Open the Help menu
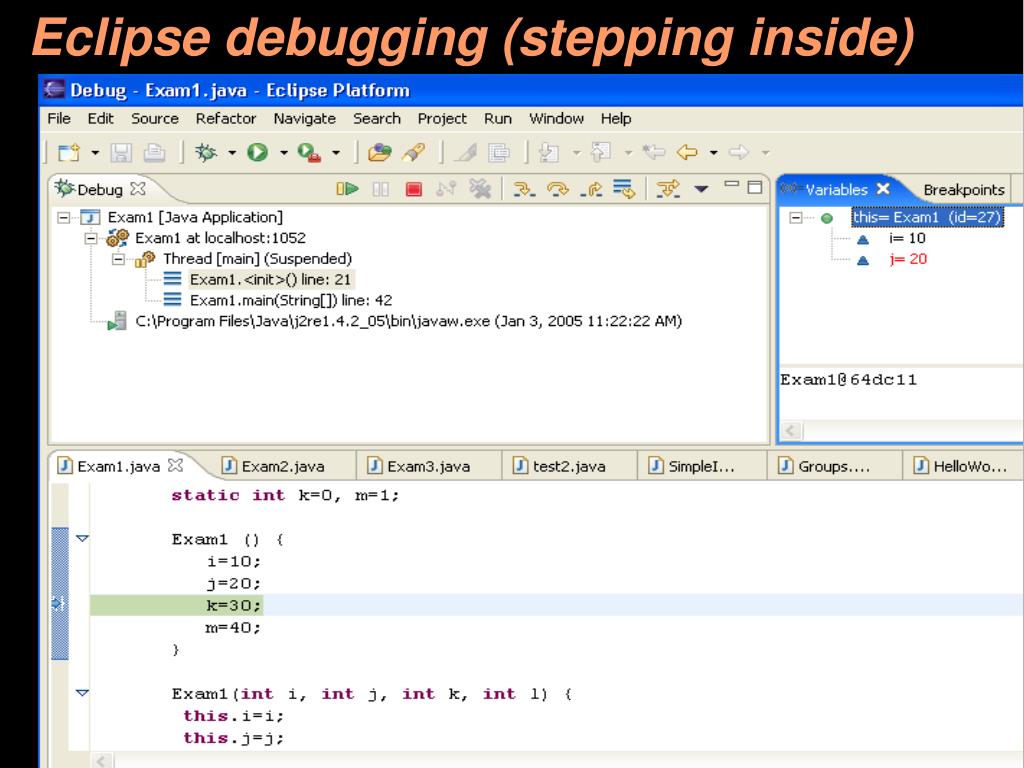This screenshot has width=1024, height=768. (x=616, y=119)
